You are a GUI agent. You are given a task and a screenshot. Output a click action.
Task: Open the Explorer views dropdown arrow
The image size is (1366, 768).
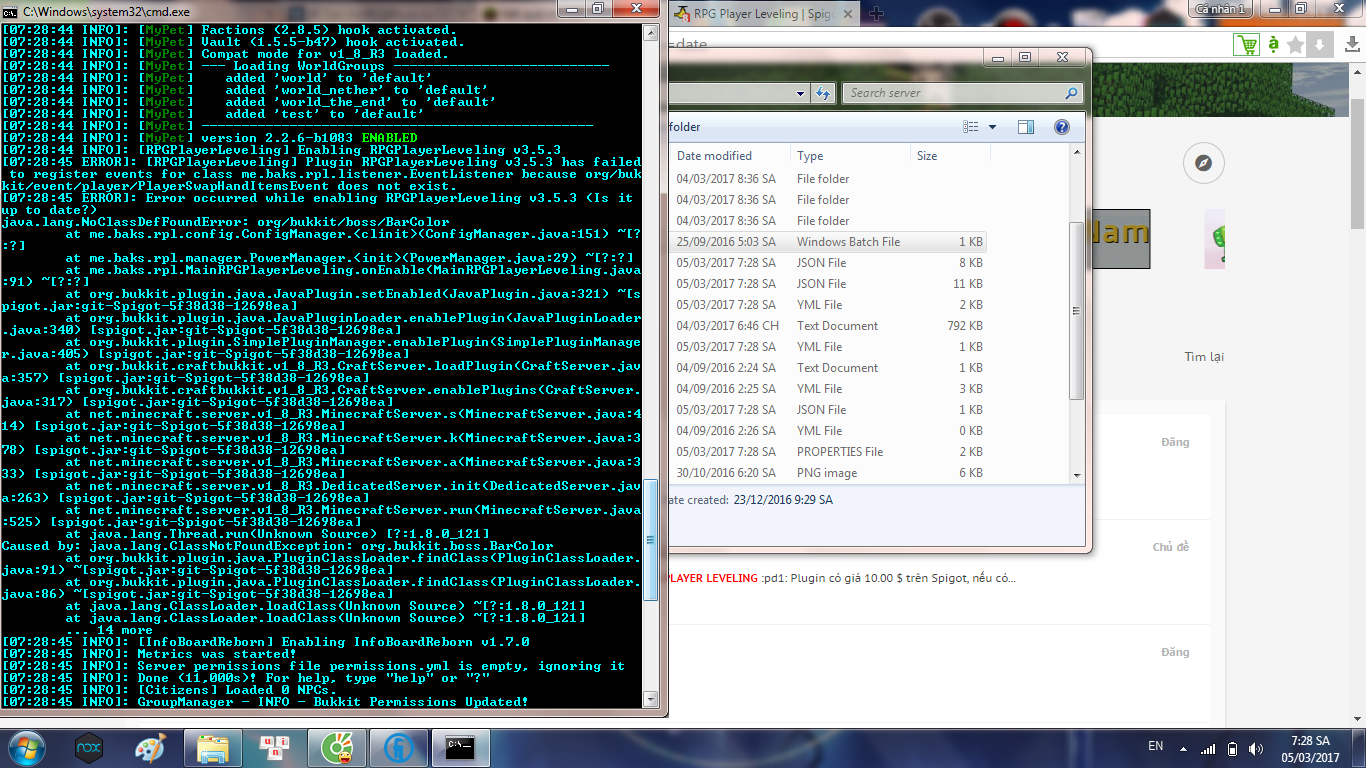(992, 127)
